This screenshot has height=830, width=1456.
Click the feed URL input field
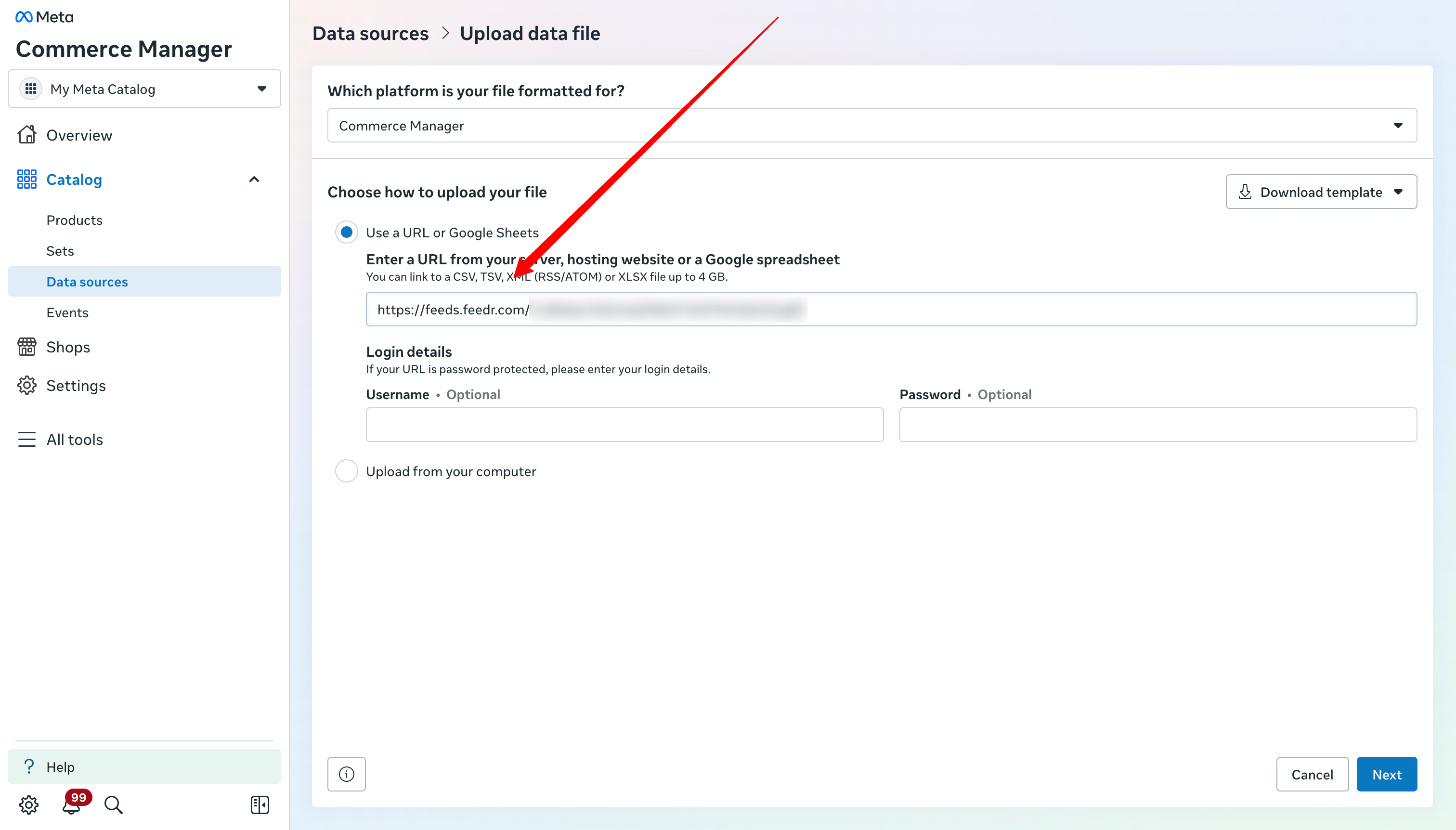[892, 309]
